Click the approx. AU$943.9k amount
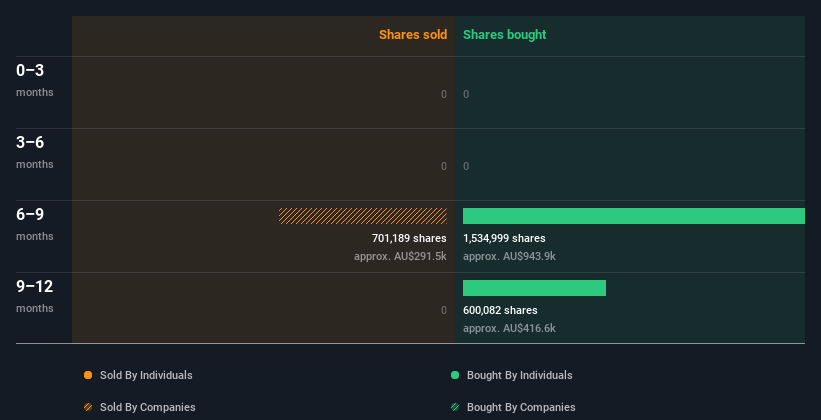Screen dimensions: 821x420 click(509, 257)
